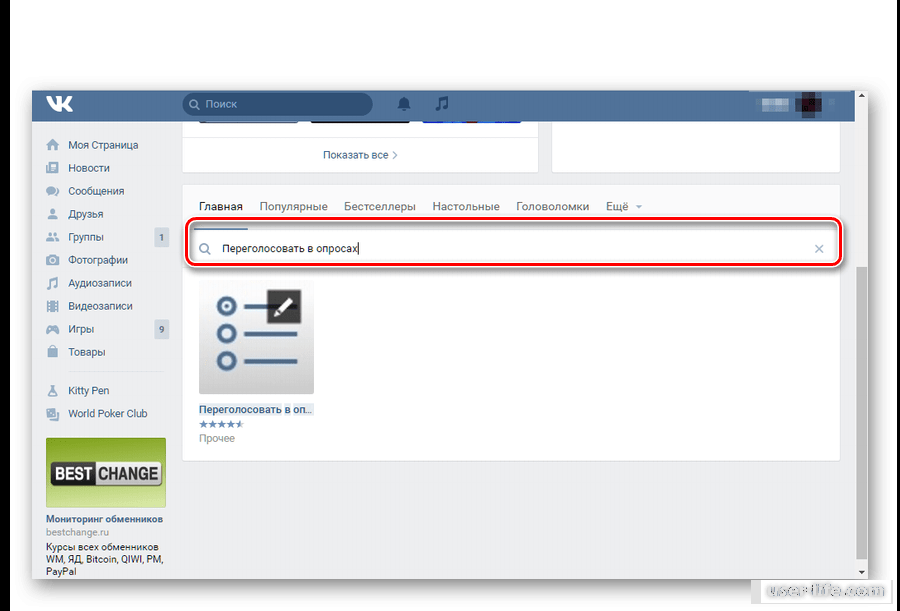Click the gamepad icon beside Игры

pos(52,329)
